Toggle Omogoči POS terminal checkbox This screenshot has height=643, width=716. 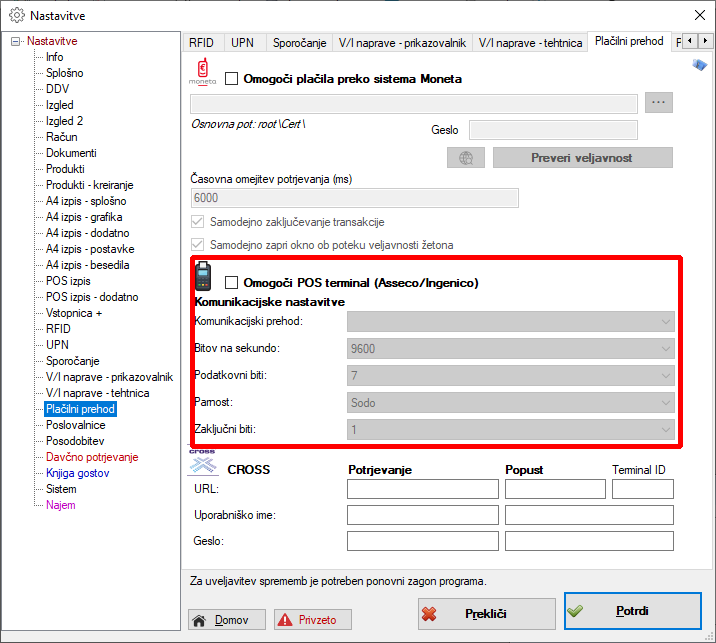coord(232,283)
